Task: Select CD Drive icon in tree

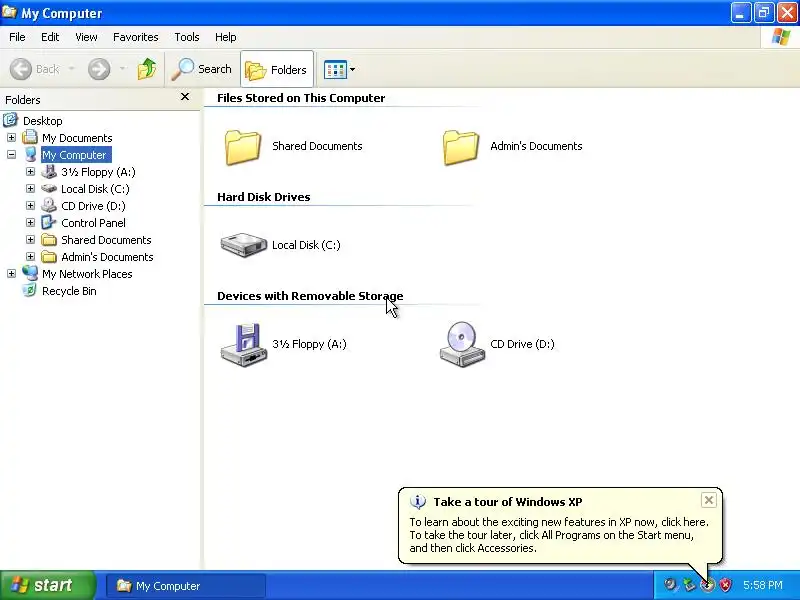Action: (x=49, y=206)
